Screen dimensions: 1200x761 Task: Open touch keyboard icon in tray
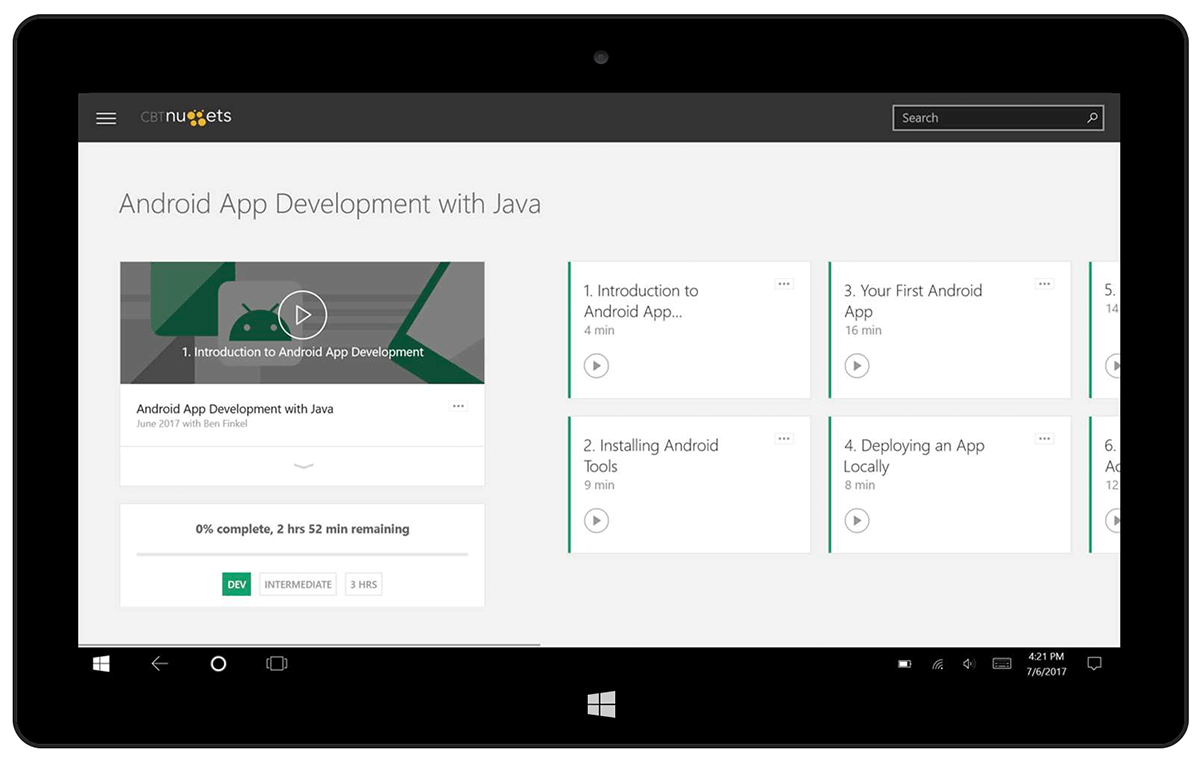(x=1001, y=664)
